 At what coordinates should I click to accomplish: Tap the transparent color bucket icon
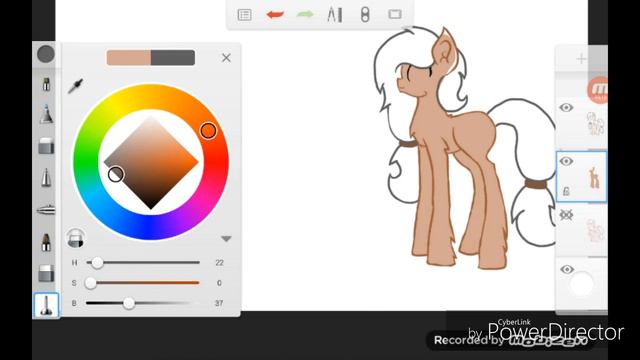tap(76, 238)
